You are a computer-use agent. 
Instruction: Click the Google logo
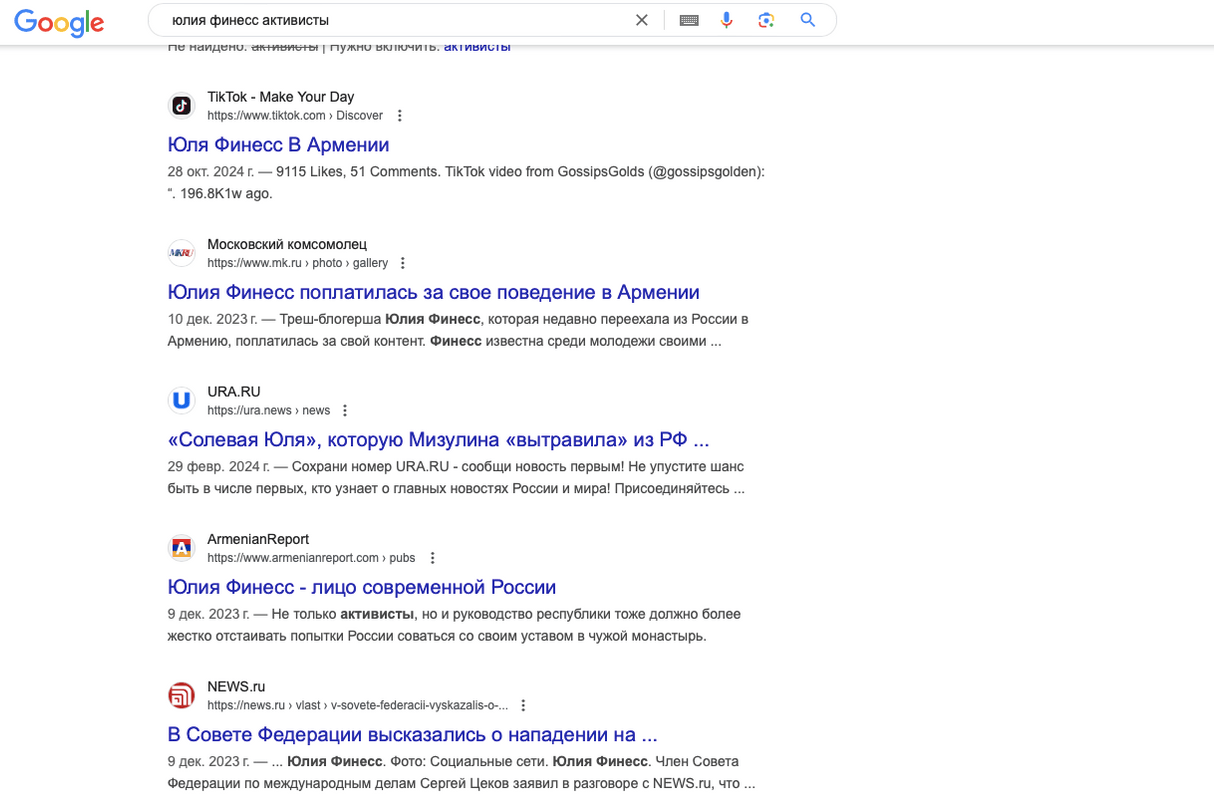[x=59, y=22]
